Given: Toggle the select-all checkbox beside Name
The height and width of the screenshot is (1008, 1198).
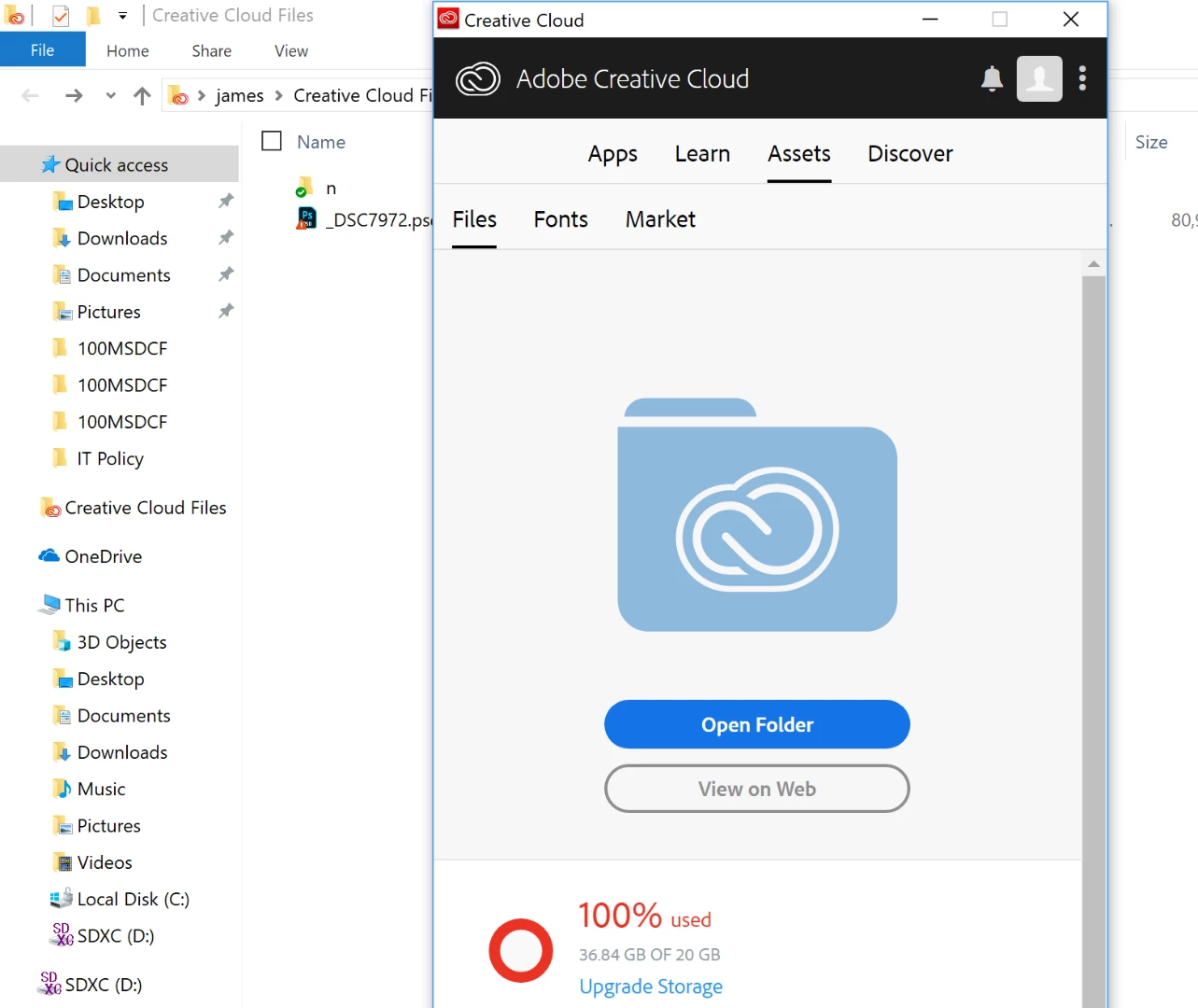Looking at the screenshot, I should pyautogui.click(x=272, y=141).
